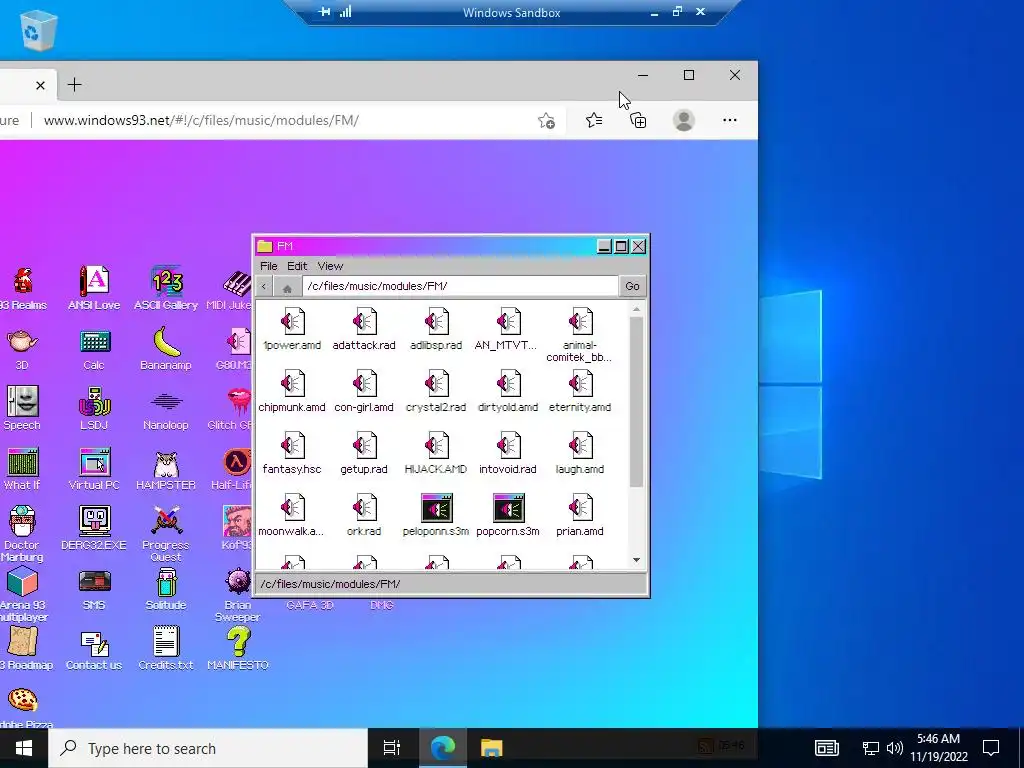The height and width of the screenshot is (768, 1024).
Task: Open the Favorites list icon
Action: click(x=594, y=120)
